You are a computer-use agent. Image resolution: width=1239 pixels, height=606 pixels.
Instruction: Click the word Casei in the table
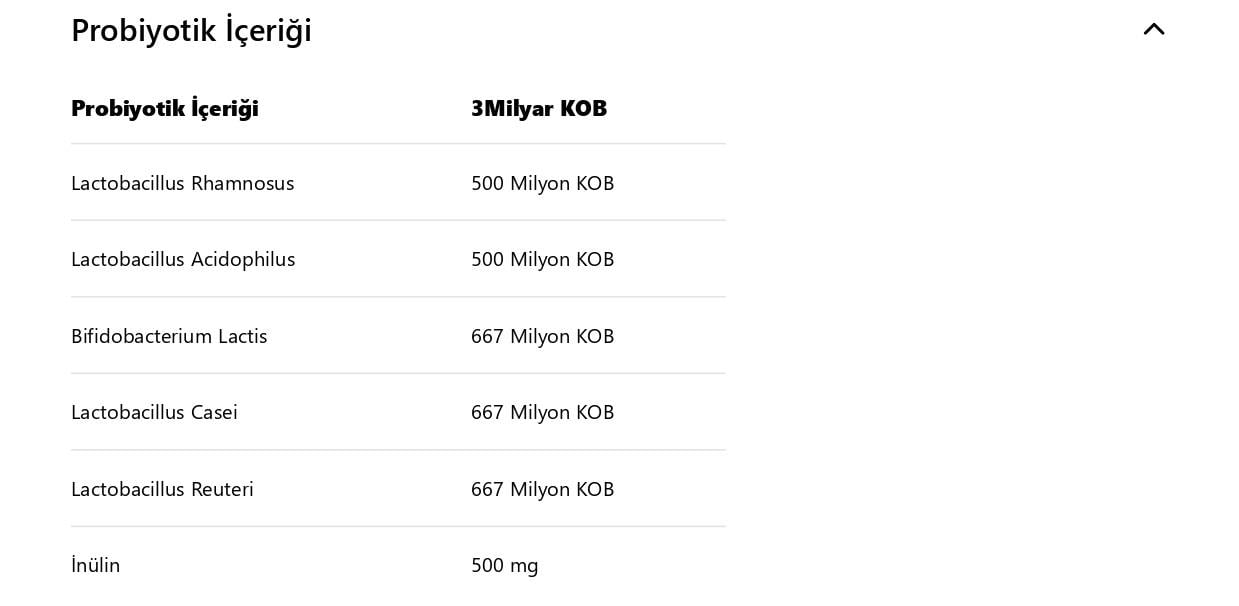pos(214,412)
